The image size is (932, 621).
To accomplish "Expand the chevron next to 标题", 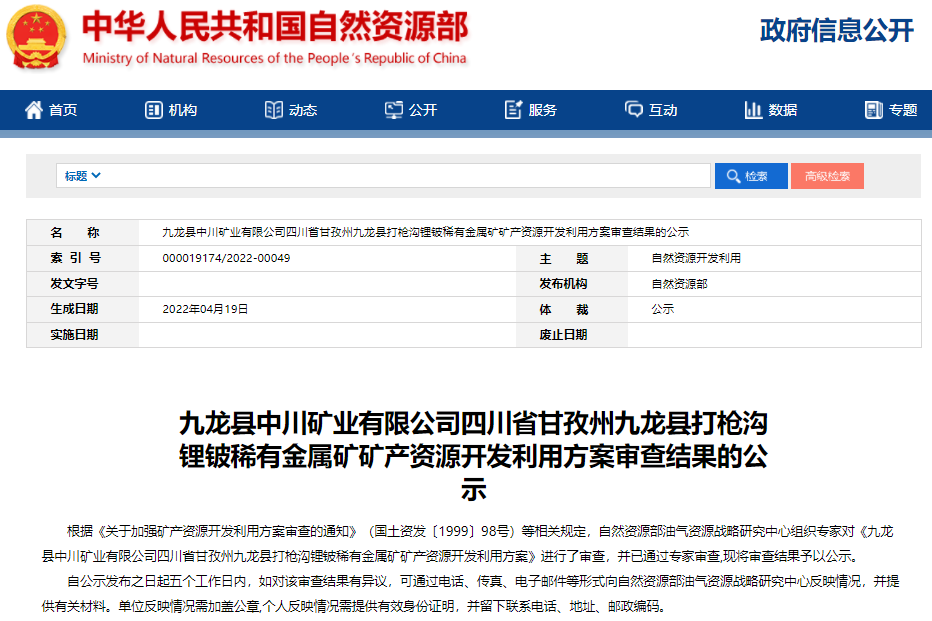I will pyautogui.click(x=97, y=176).
